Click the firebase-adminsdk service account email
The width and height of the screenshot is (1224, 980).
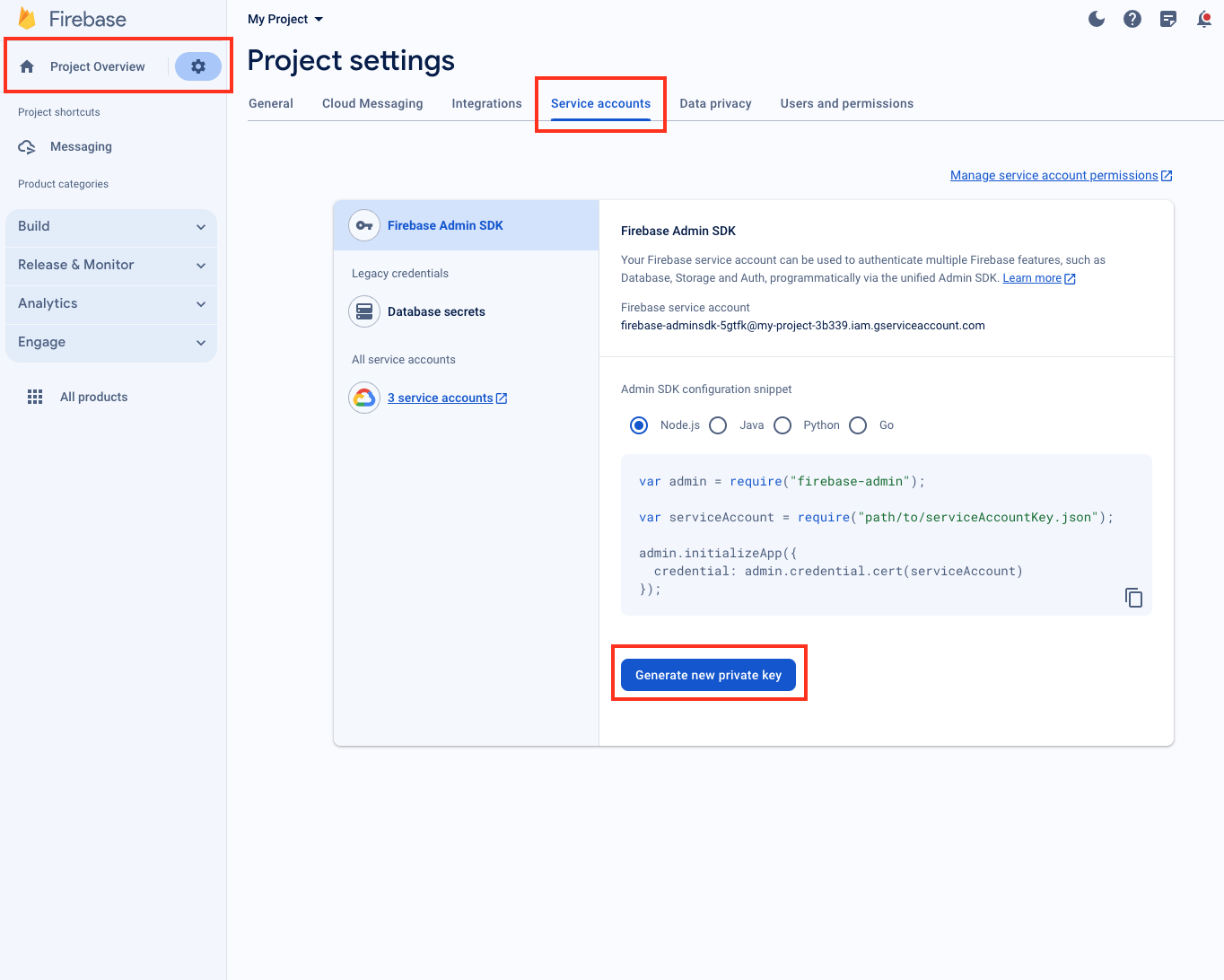pyautogui.click(x=803, y=326)
